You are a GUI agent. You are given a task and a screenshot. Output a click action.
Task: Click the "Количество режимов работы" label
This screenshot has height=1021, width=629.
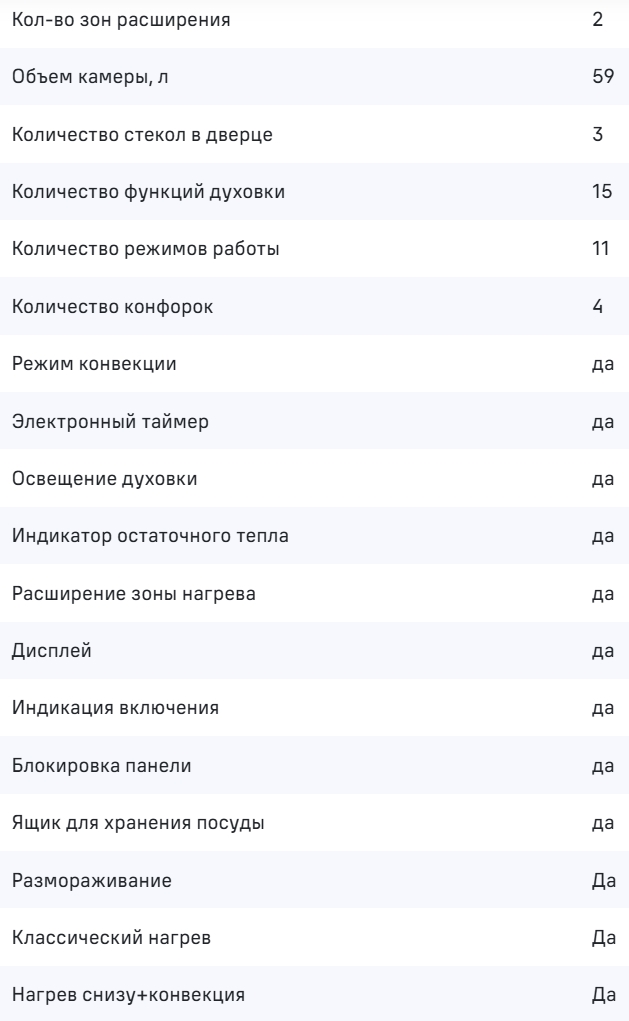145,249
